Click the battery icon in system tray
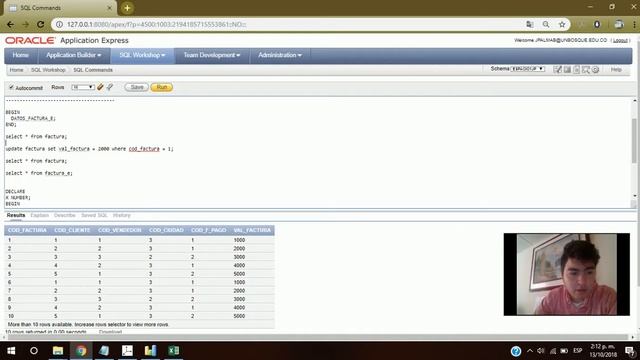The width and height of the screenshot is (640, 360). [564, 351]
